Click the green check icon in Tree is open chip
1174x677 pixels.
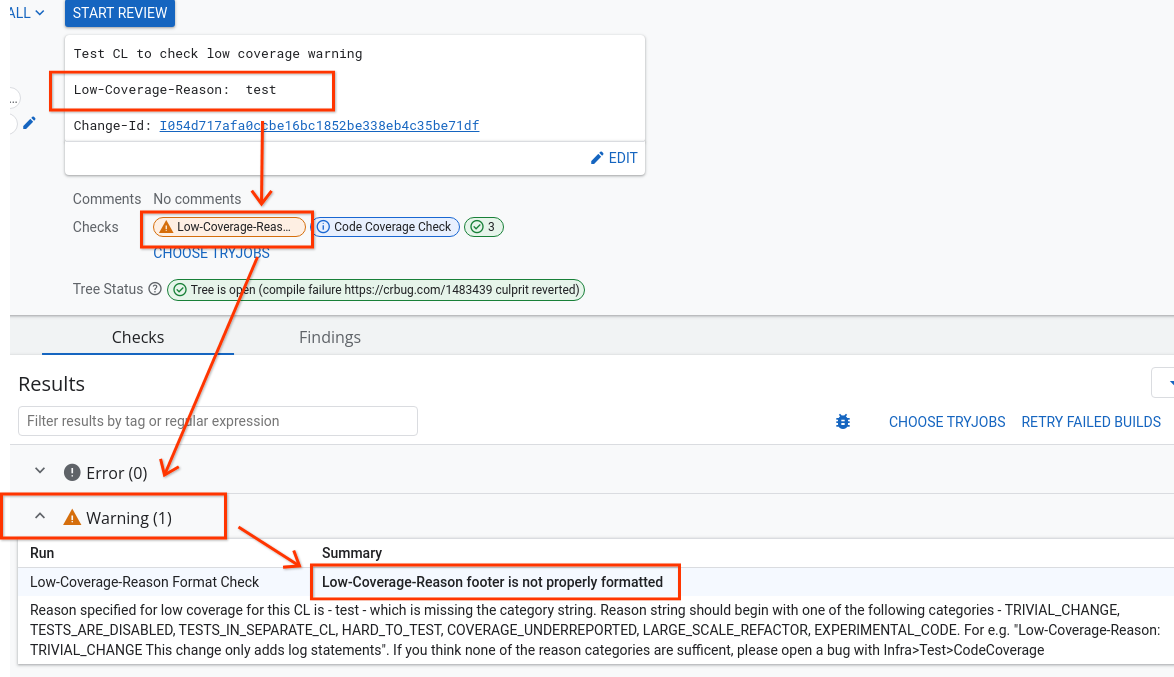tap(179, 290)
